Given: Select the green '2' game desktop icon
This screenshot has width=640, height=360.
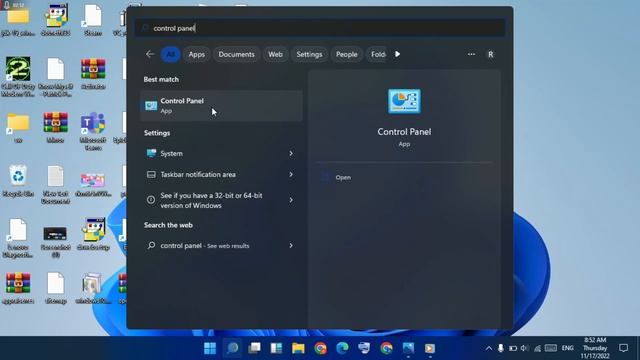Looking at the screenshot, I should [x=18, y=77].
